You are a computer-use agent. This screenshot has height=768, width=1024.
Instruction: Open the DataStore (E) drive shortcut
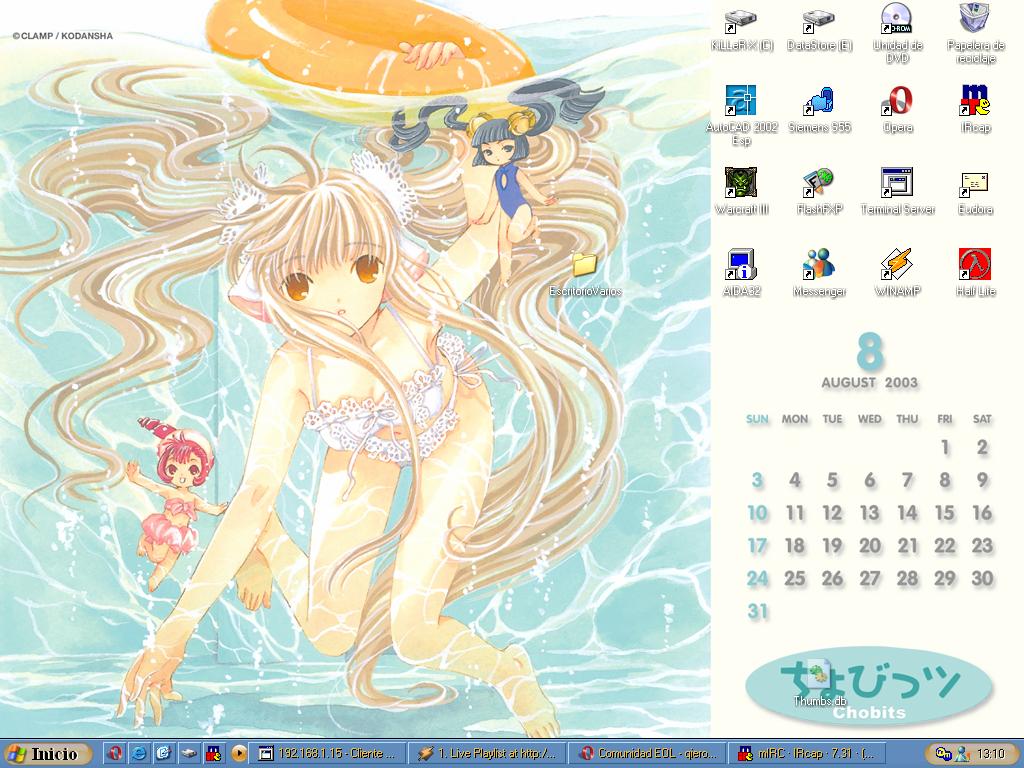point(819,29)
